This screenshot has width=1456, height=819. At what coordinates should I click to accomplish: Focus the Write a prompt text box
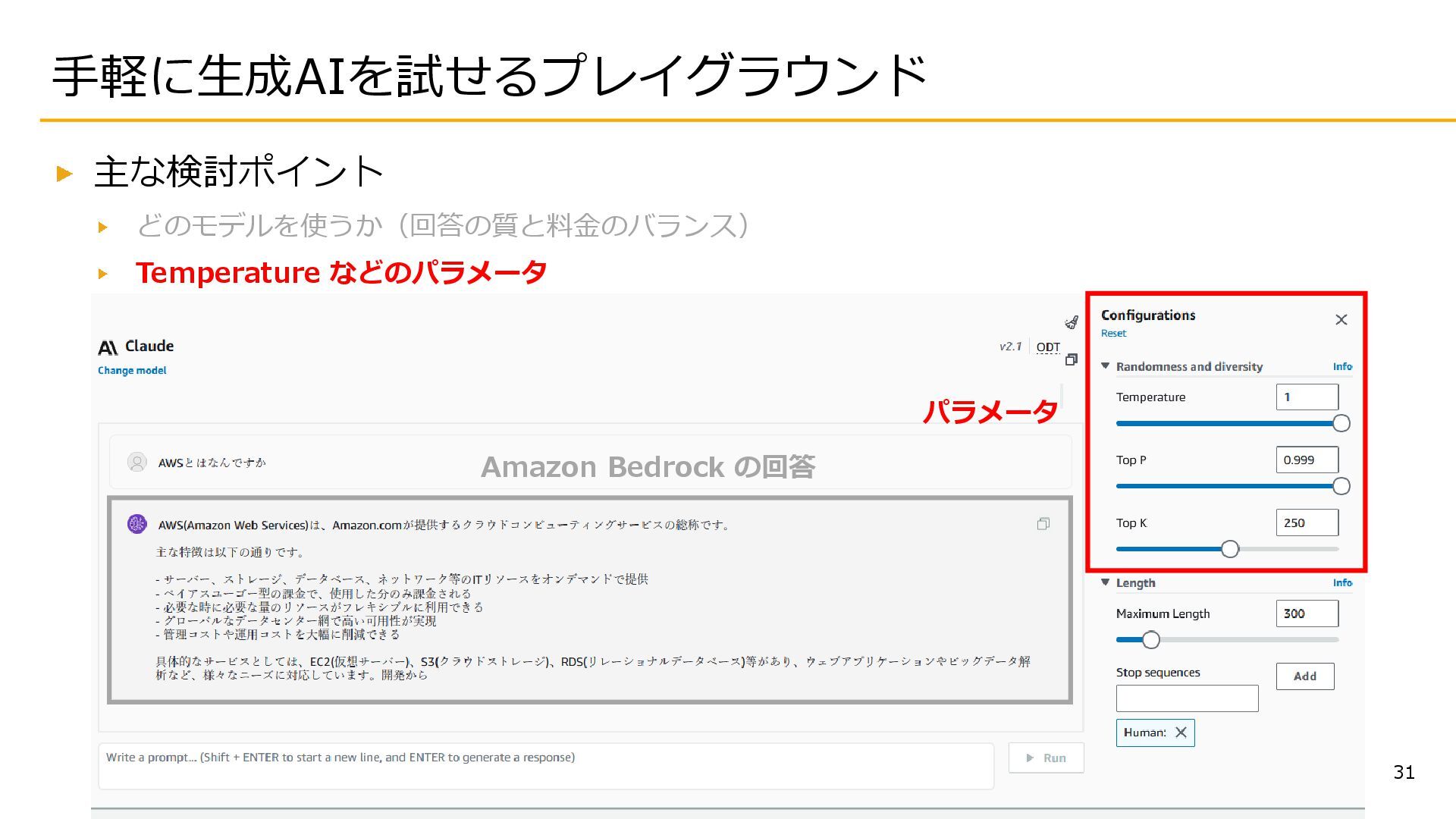tap(546, 766)
